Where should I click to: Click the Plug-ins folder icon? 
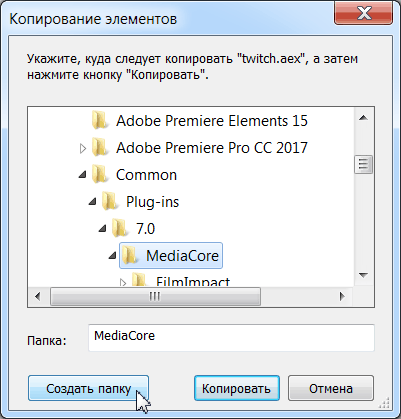point(110,201)
